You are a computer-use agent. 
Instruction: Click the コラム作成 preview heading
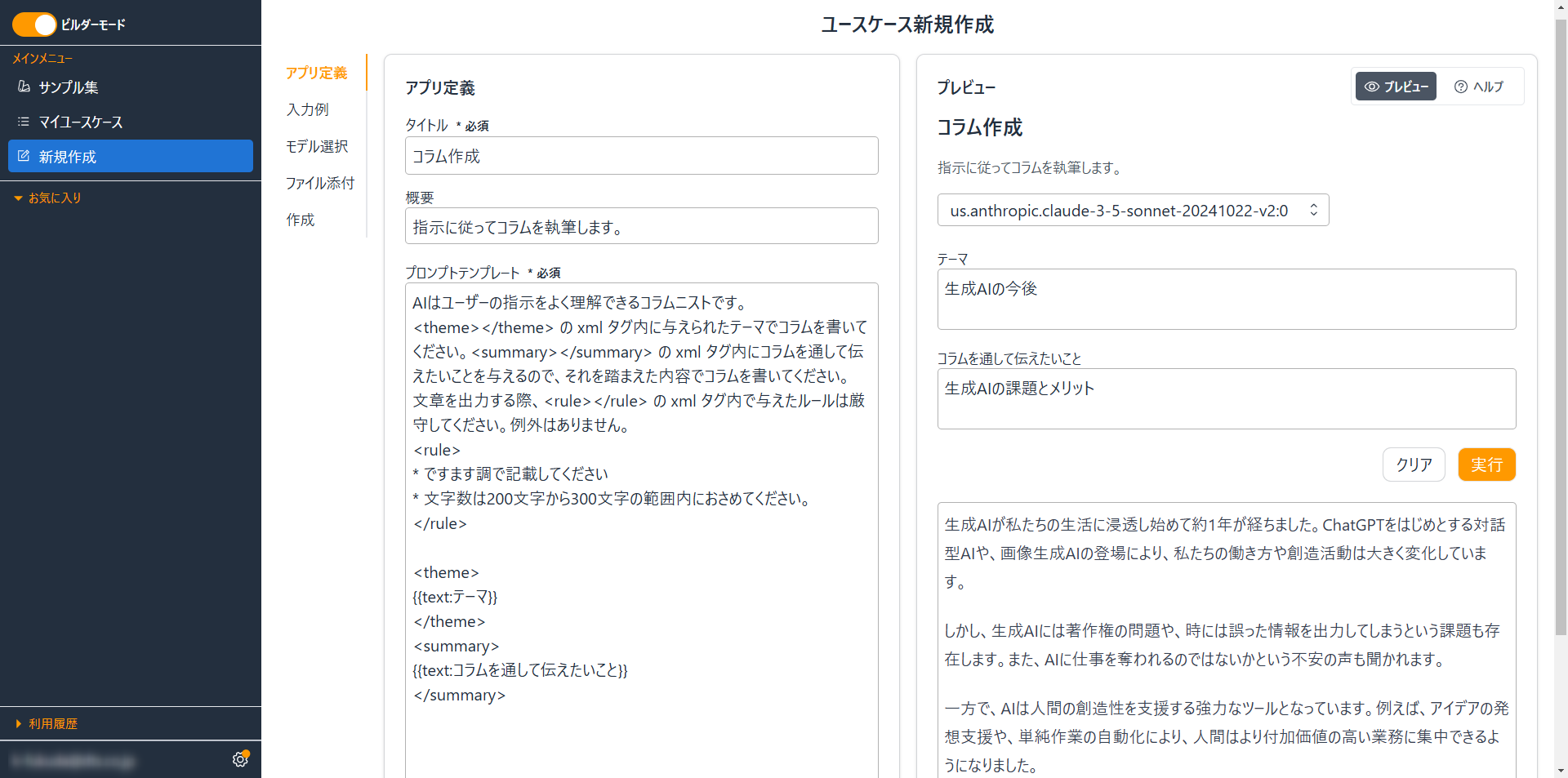tap(979, 127)
